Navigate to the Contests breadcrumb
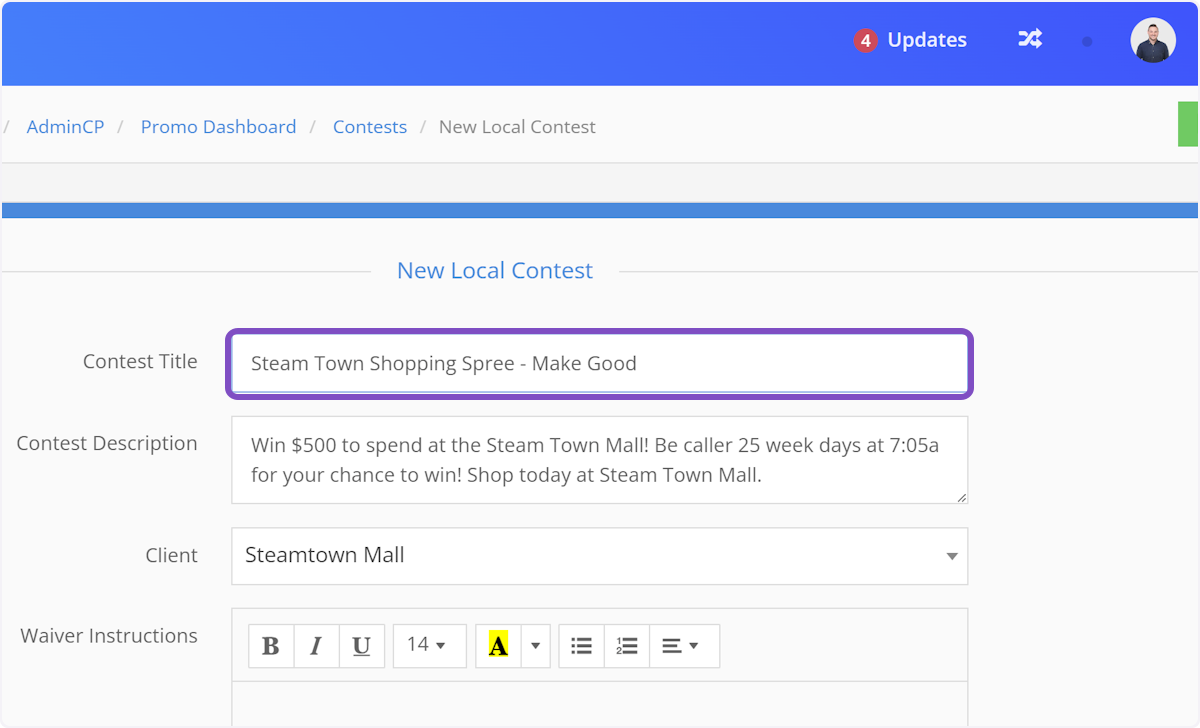 pyautogui.click(x=370, y=126)
